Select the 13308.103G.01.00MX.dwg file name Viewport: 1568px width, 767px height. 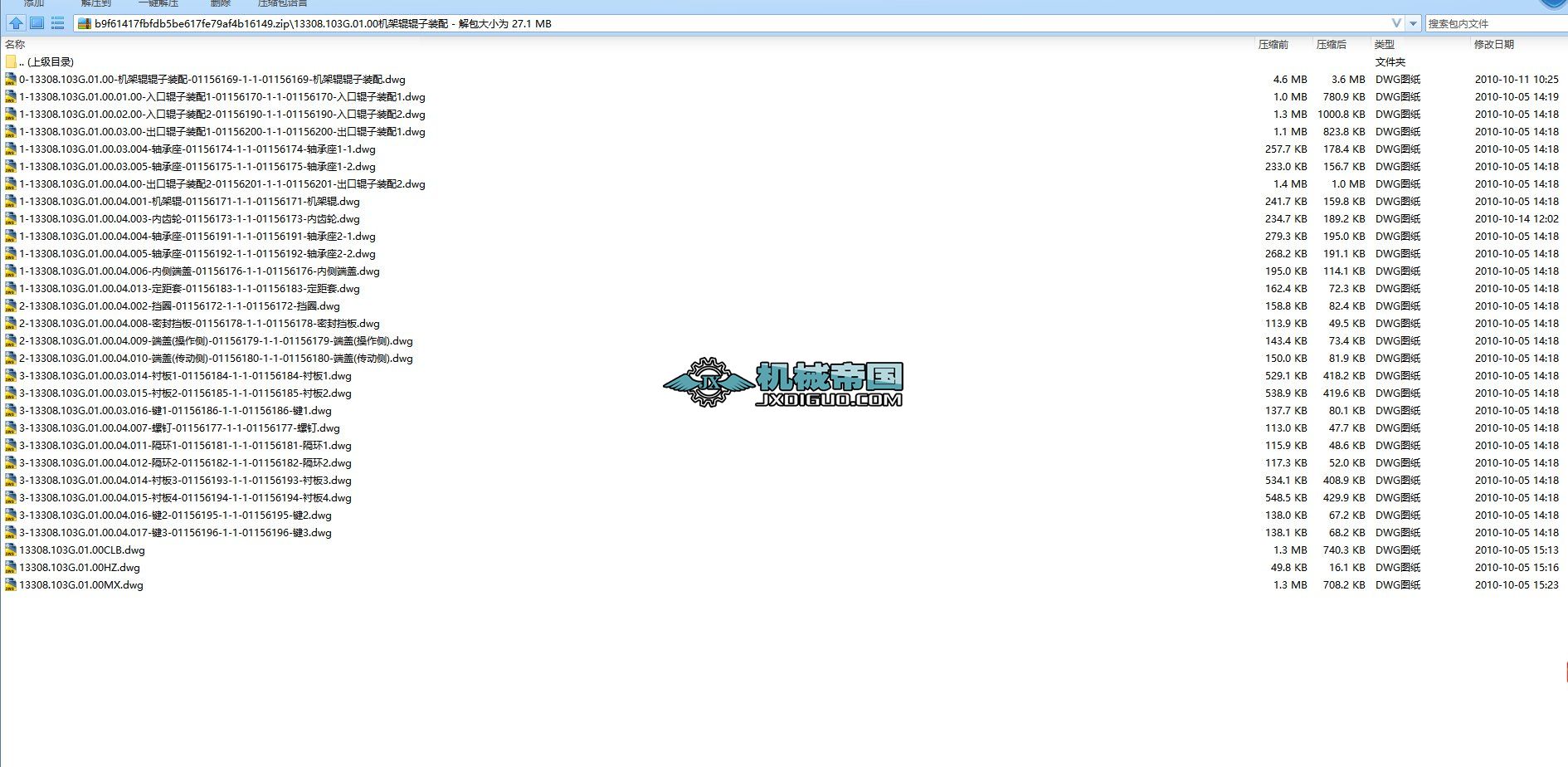tap(81, 585)
